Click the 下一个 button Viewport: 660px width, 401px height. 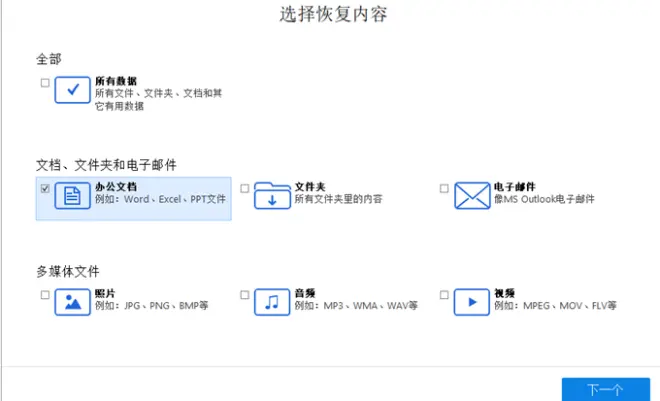606,389
